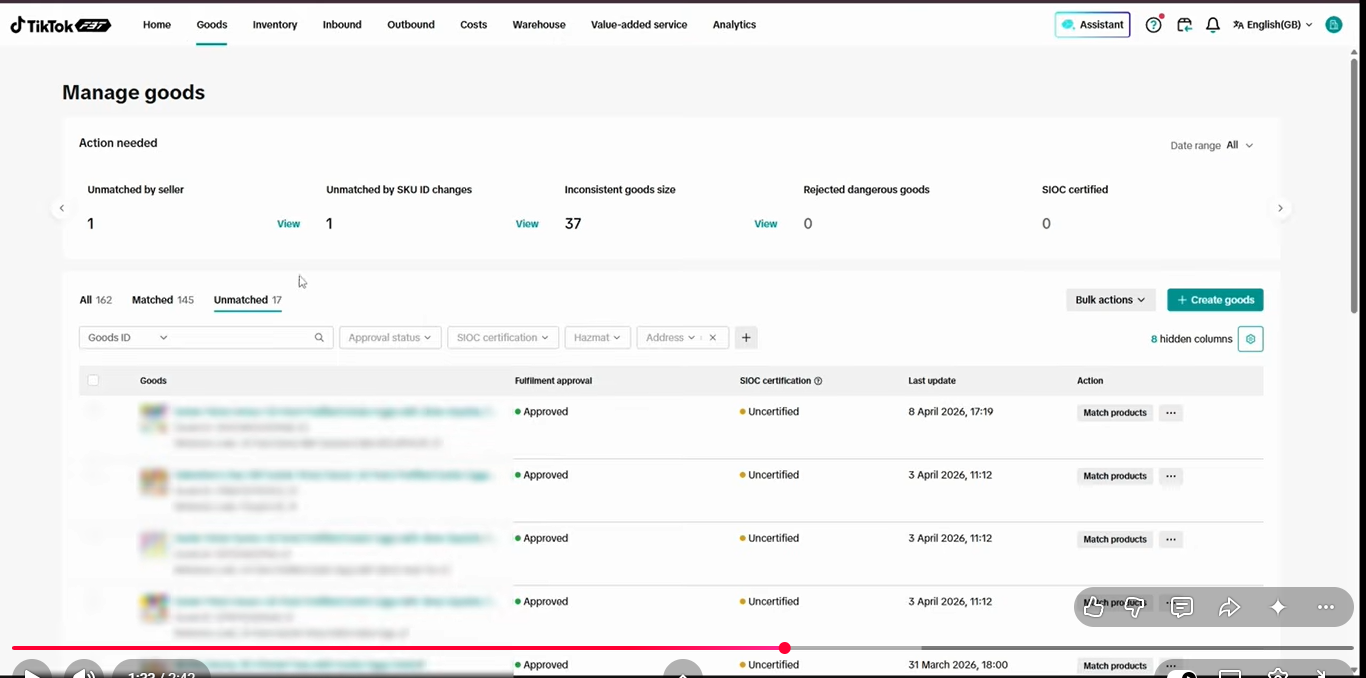Screen dimensions: 1366x678
Task: Click View under Inconsistent goods size
Action: [766, 224]
